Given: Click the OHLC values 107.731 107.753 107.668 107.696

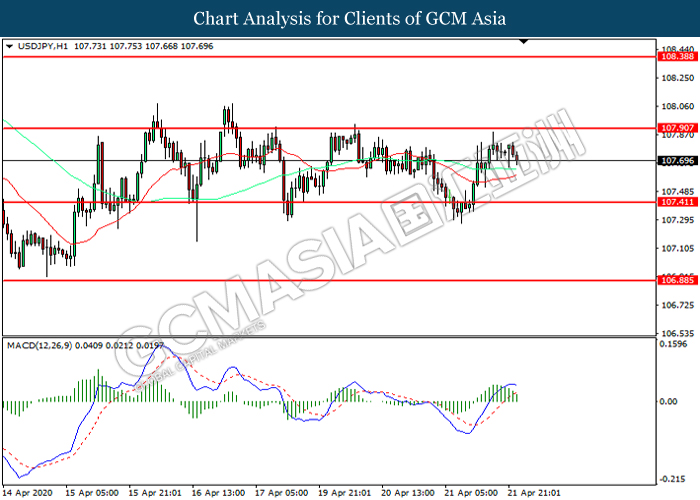Looking at the screenshot, I should [144, 46].
